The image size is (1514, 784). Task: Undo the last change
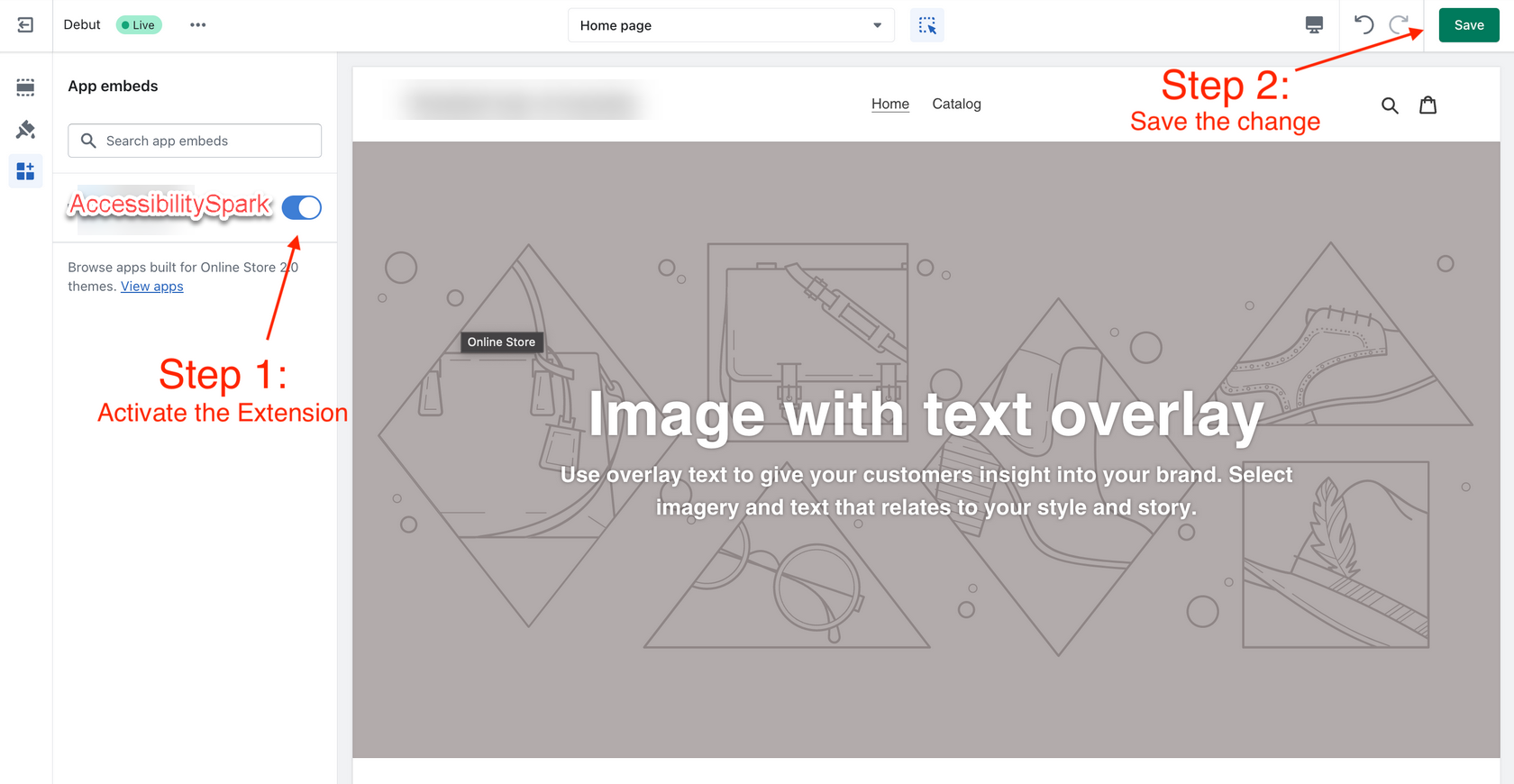1364,25
